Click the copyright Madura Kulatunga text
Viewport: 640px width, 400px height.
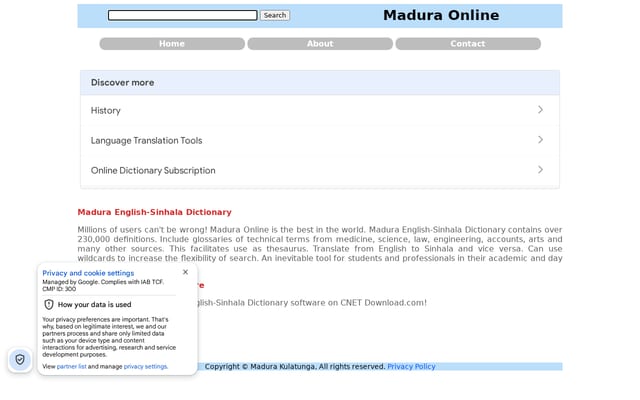click(x=295, y=367)
